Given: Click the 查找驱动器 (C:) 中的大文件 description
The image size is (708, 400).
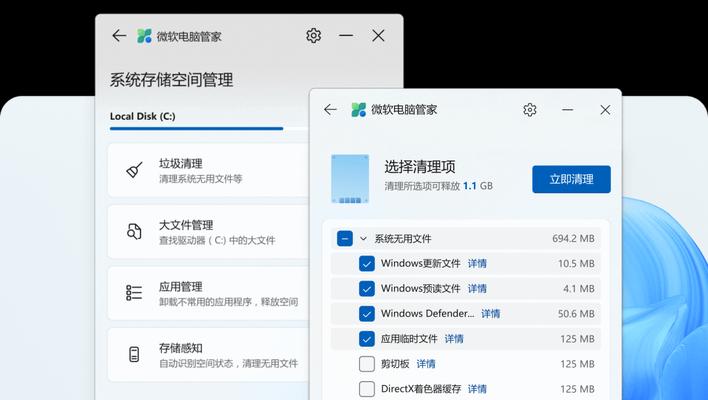Looking at the screenshot, I should [217, 241].
